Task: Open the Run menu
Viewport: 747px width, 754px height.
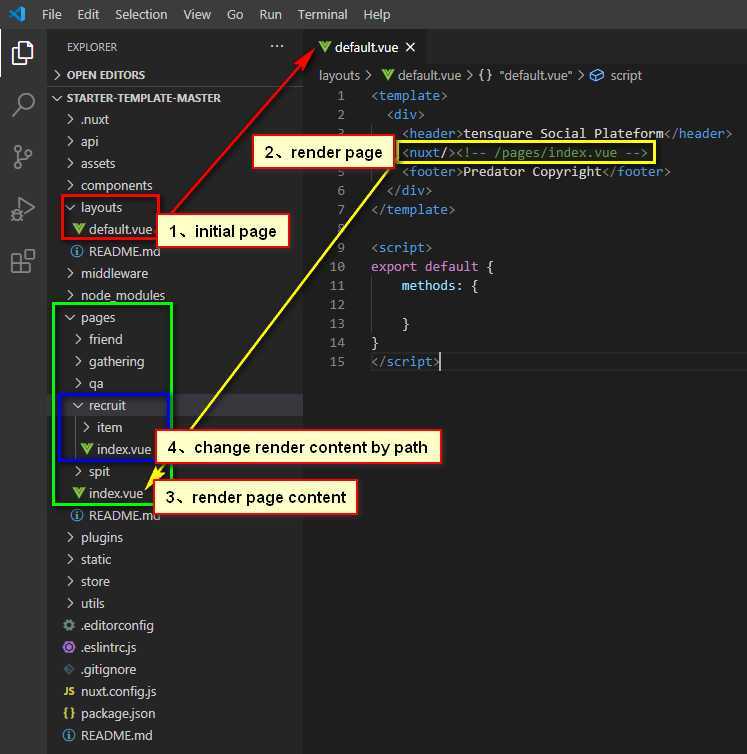Action: (x=270, y=14)
